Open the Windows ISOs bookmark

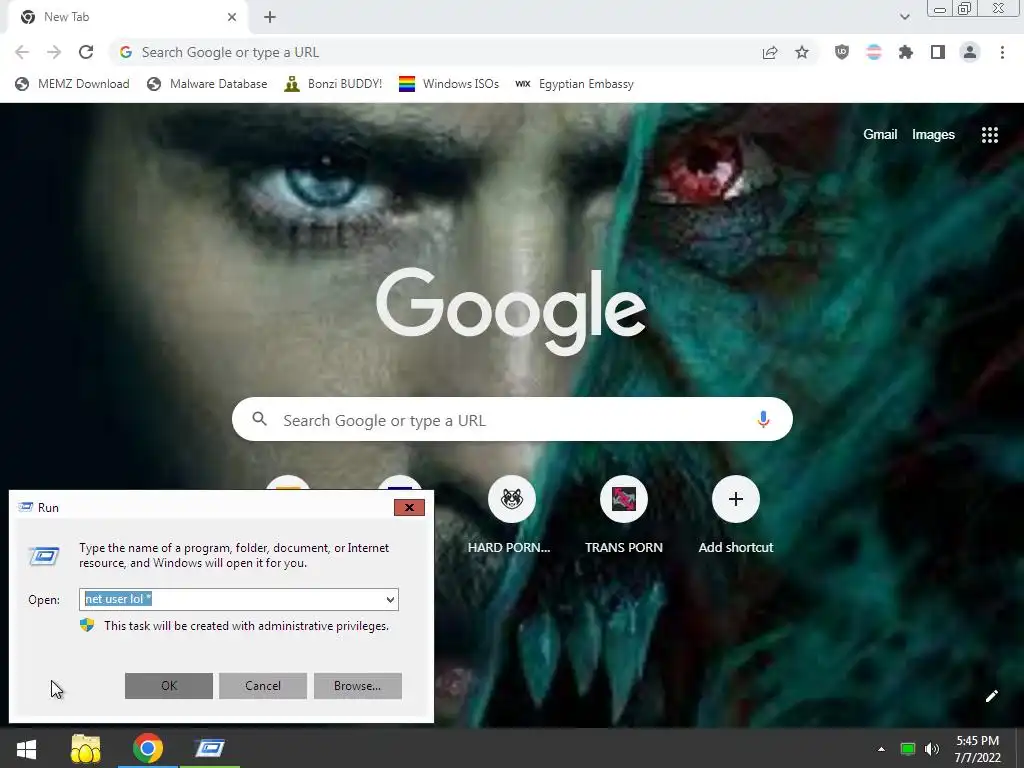pos(449,84)
